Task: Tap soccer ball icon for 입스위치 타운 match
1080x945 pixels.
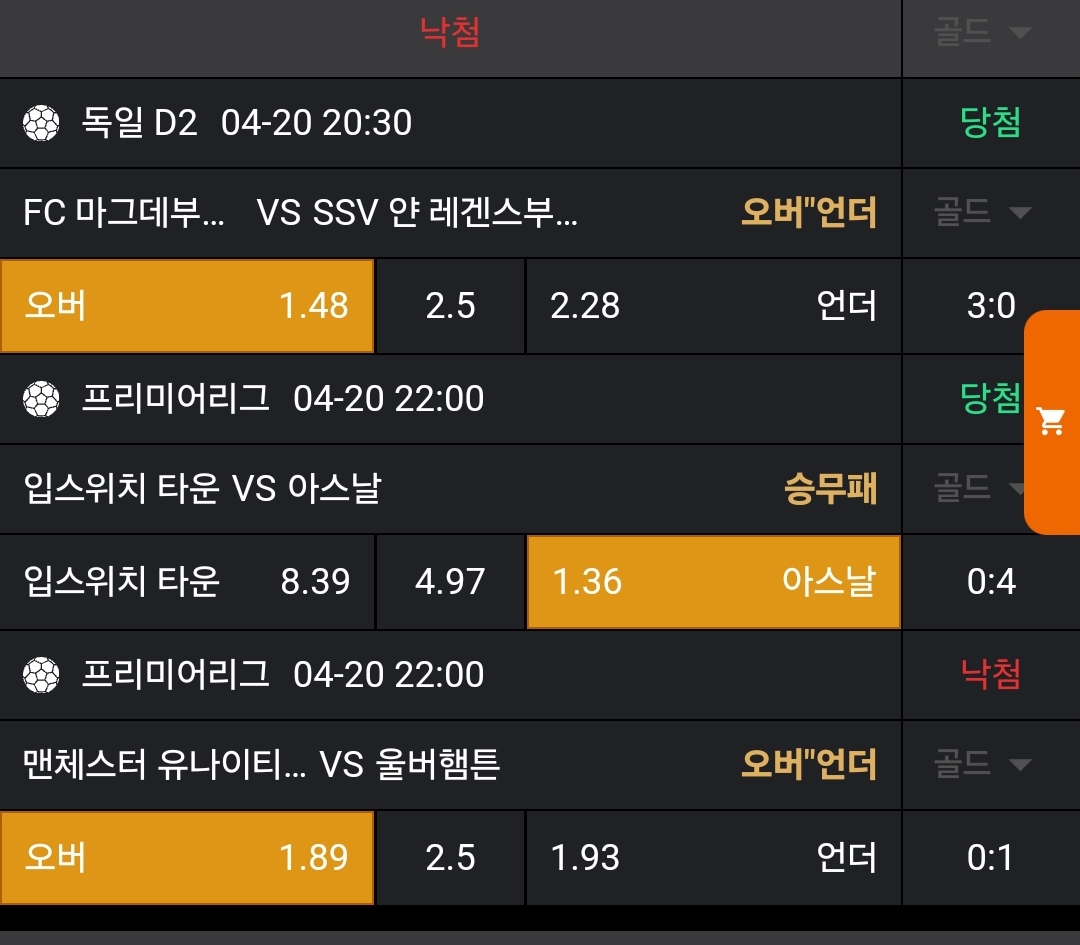Action: (41, 399)
